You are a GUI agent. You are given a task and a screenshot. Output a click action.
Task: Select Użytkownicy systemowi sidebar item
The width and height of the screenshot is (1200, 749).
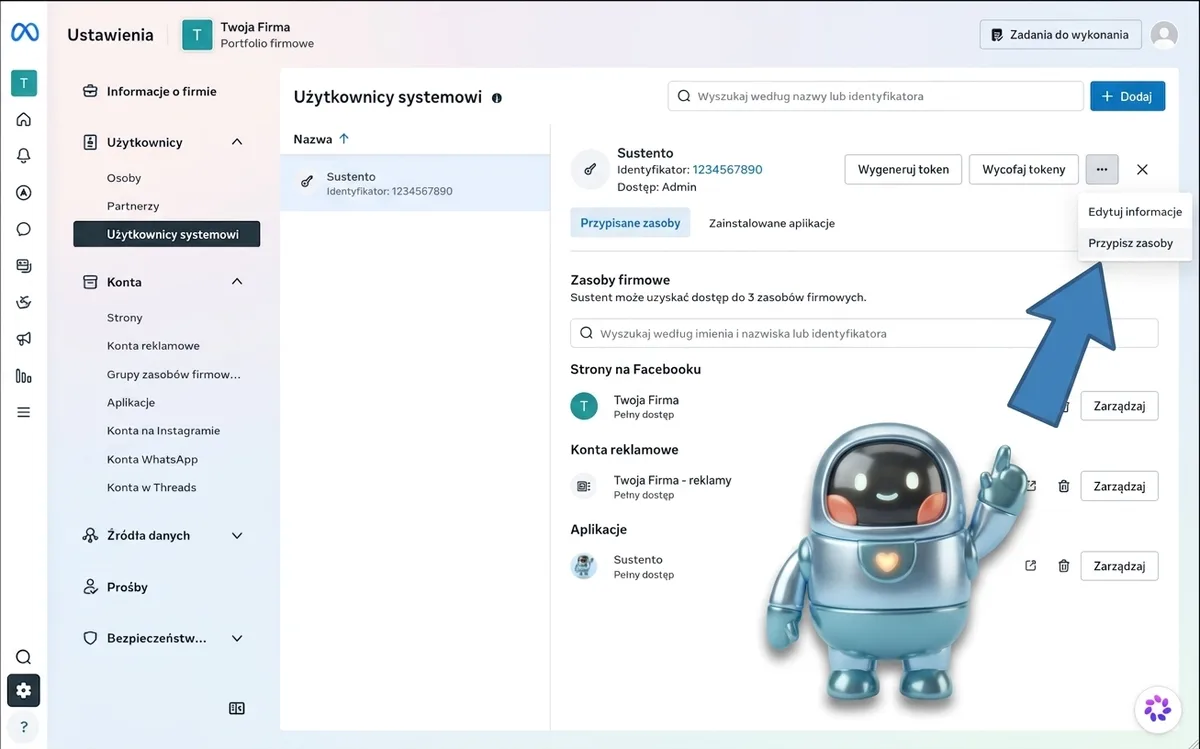(167, 234)
